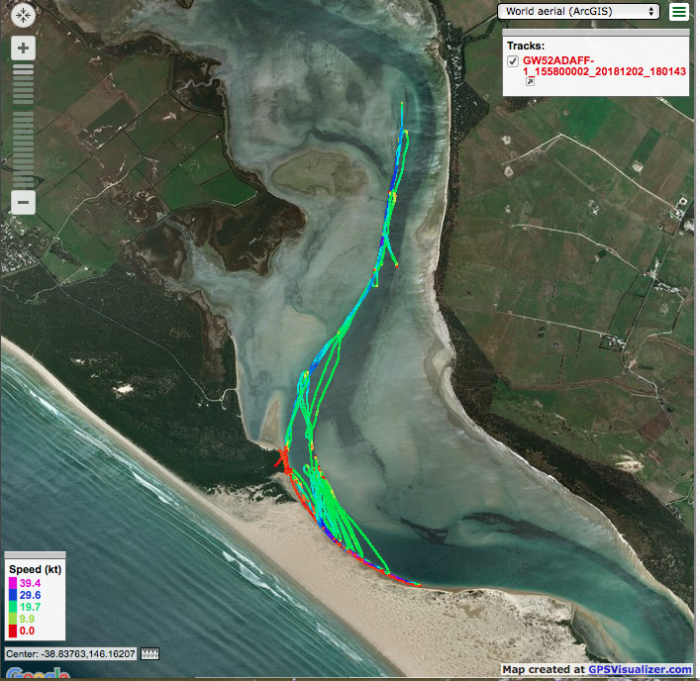Click the zoom level slider bar
This screenshot has height=681, width=700.
tap(23, 125)
